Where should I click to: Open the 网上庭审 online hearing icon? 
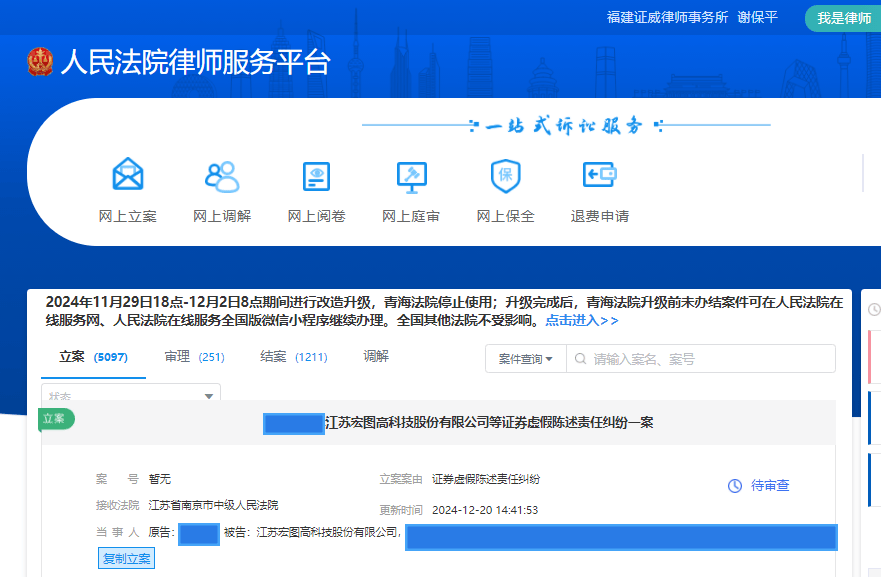[411, 177]
